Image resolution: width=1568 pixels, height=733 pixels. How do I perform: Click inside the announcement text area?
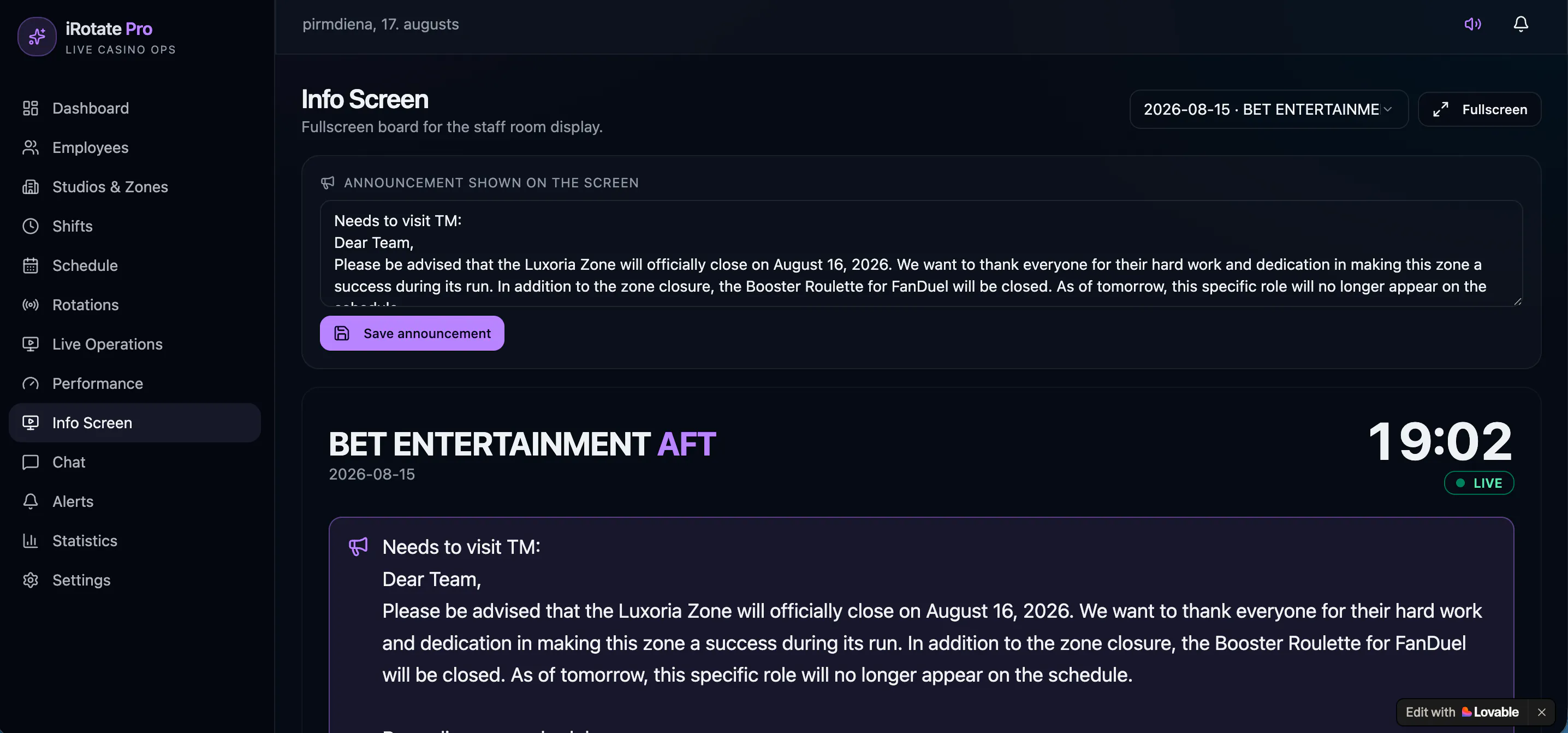[x=921, y=253]
